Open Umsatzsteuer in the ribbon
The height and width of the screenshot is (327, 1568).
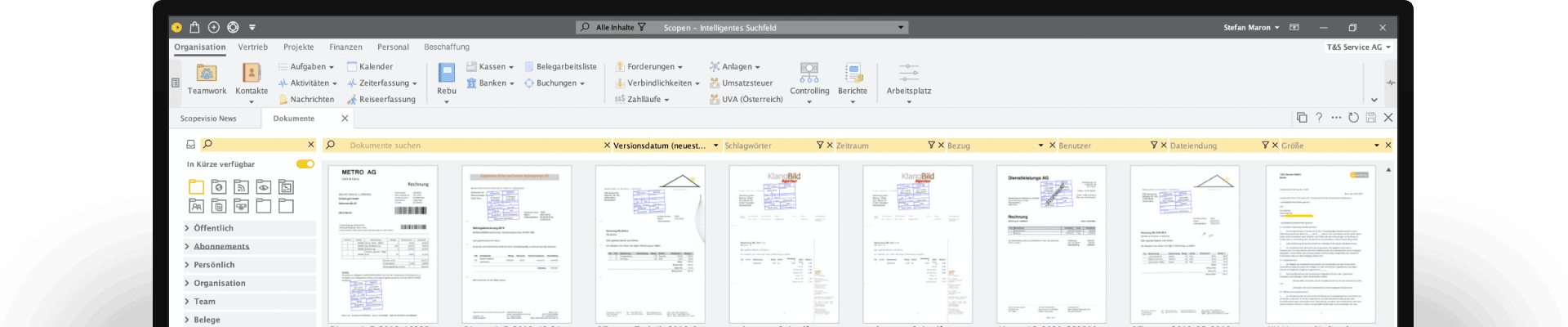(741, 83)
